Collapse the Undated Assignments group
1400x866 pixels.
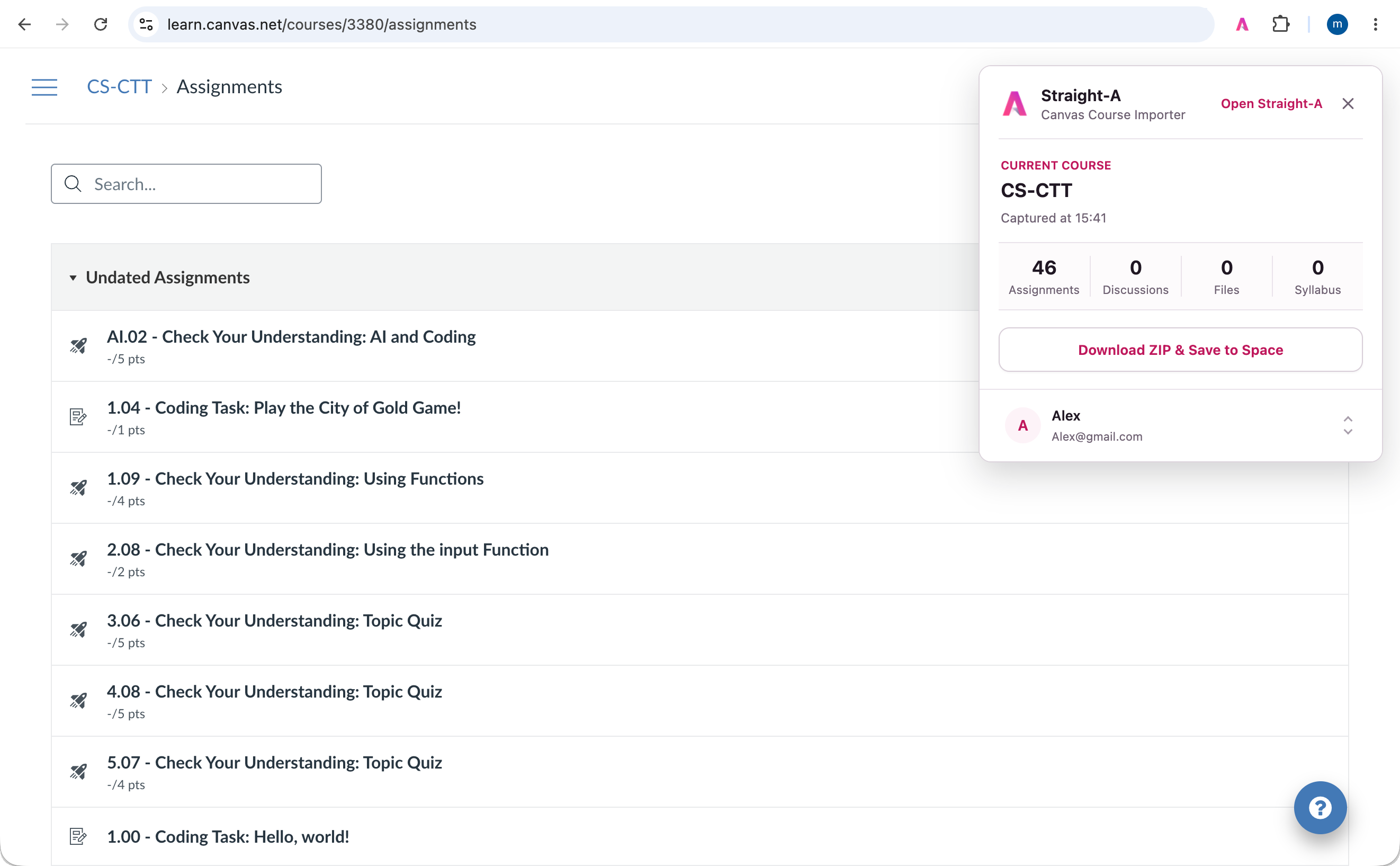(x=73, y=278)
